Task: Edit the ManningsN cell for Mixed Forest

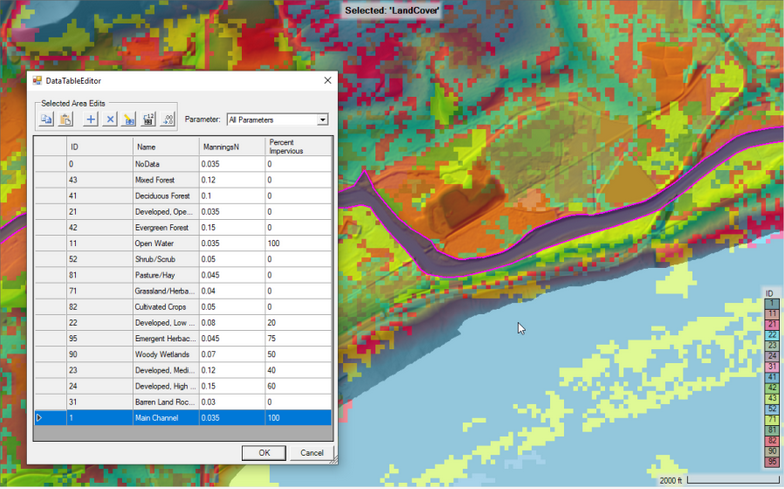Action: point(231,180)
